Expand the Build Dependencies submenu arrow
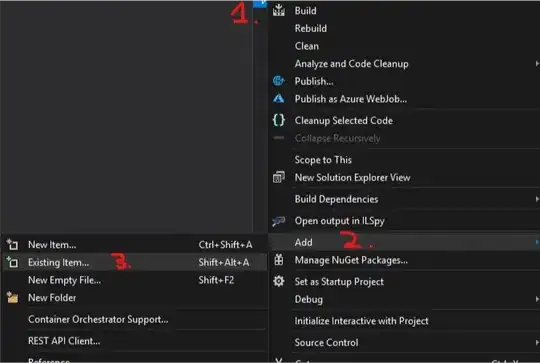The image size is (540, 363). tap(537, 199)
